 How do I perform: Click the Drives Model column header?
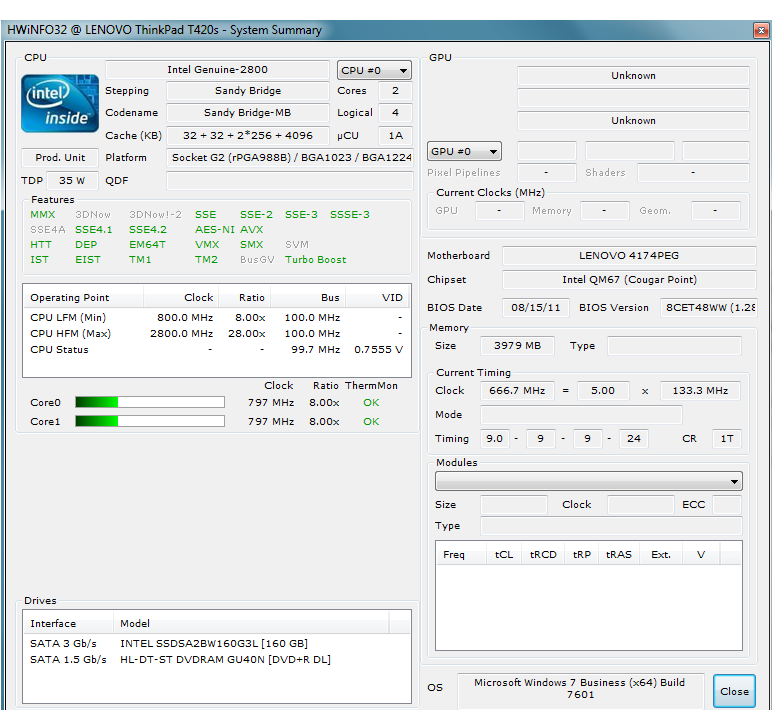(251, 623)
